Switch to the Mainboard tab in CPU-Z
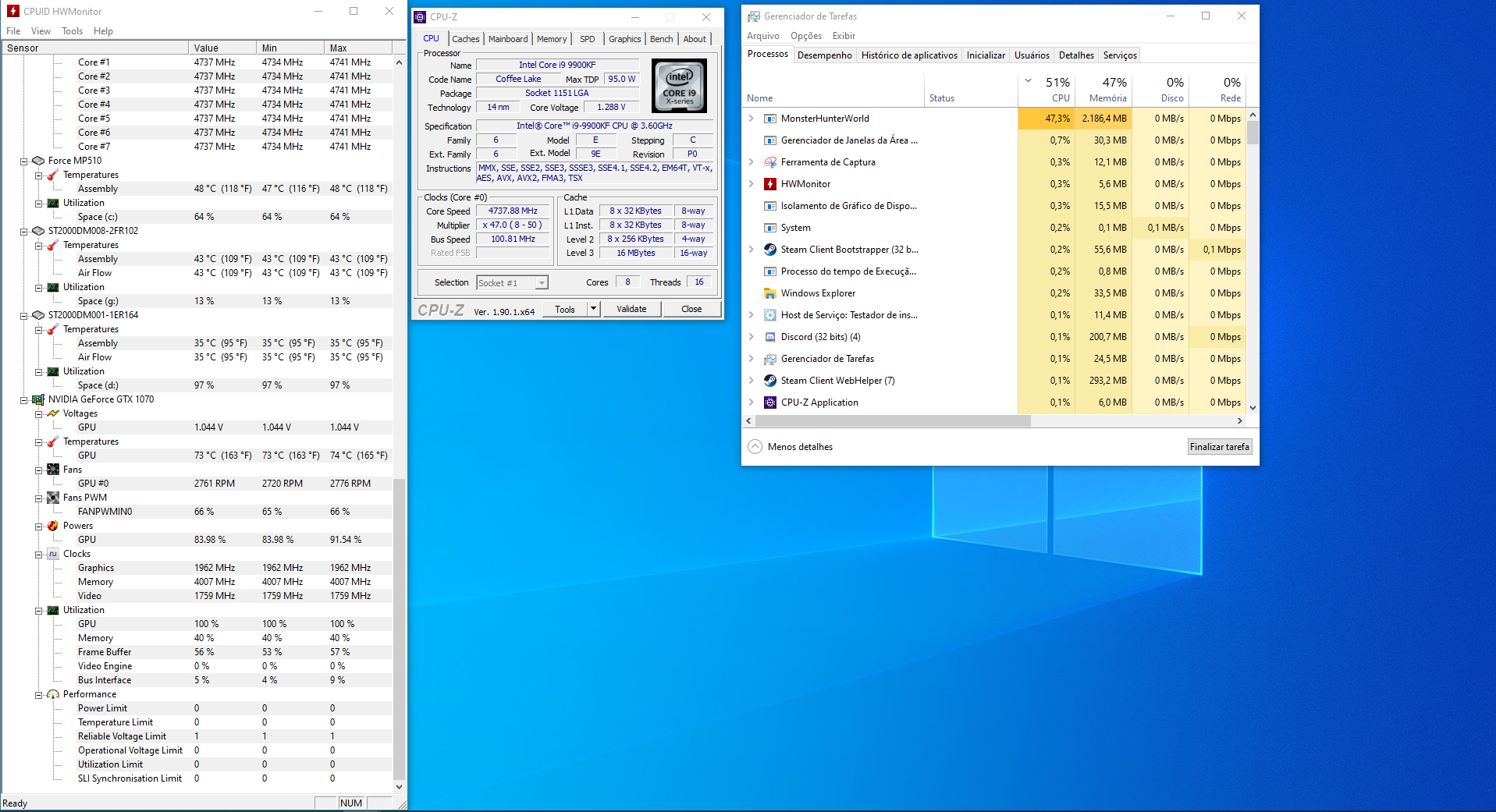 [508, 39]
